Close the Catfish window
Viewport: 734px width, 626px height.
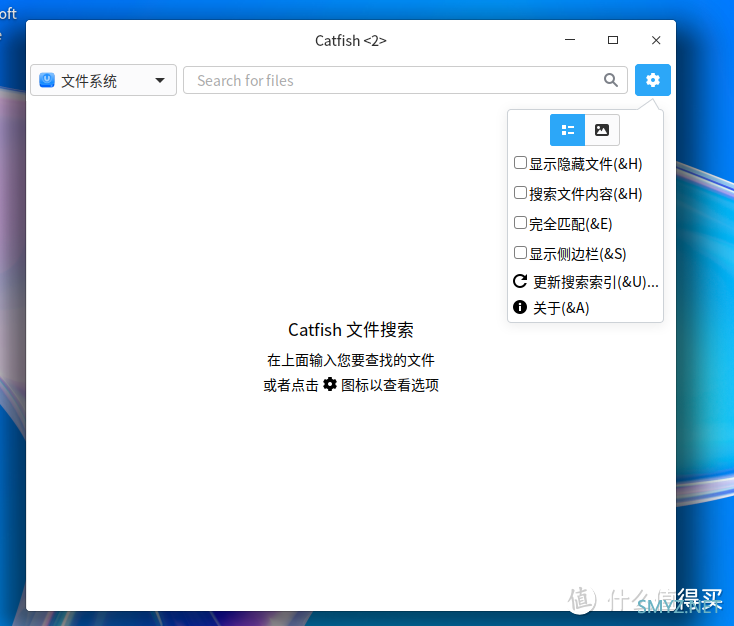(656, 40)
